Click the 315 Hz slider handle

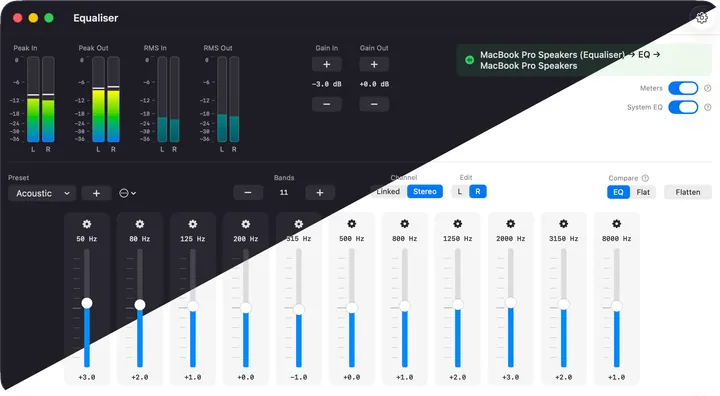click(299, 309)
